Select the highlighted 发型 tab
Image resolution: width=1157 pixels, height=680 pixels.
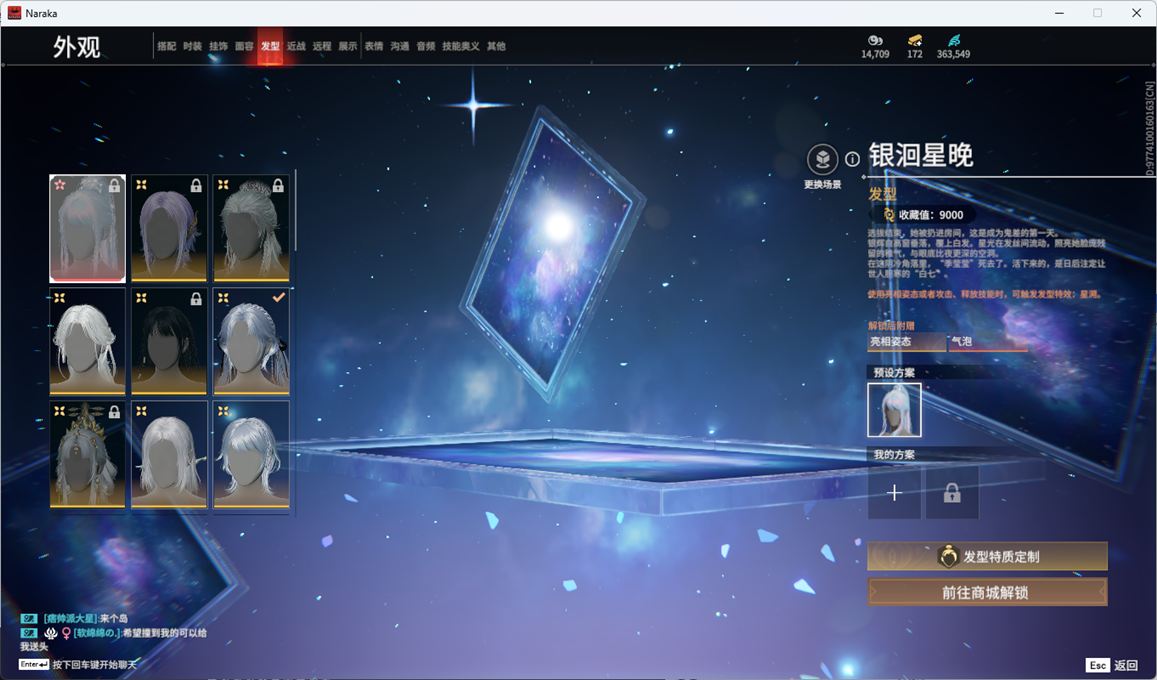tap(270, 46)
